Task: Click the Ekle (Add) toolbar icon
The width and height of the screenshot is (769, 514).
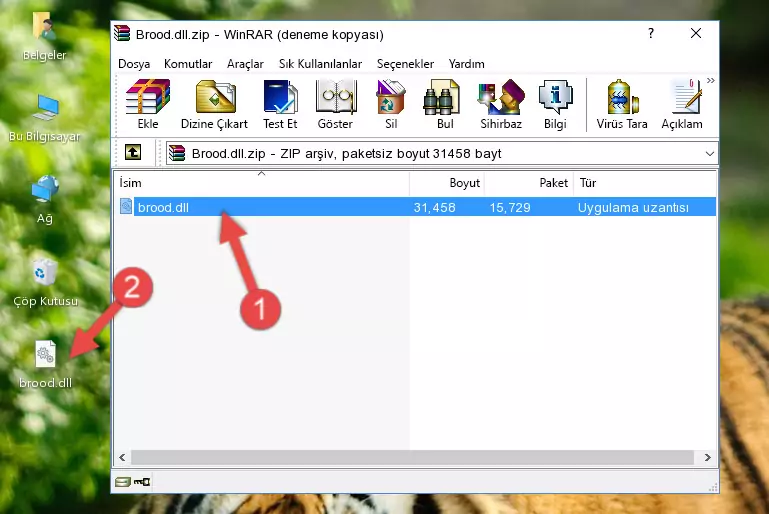Action: click(x=148, y=104)
